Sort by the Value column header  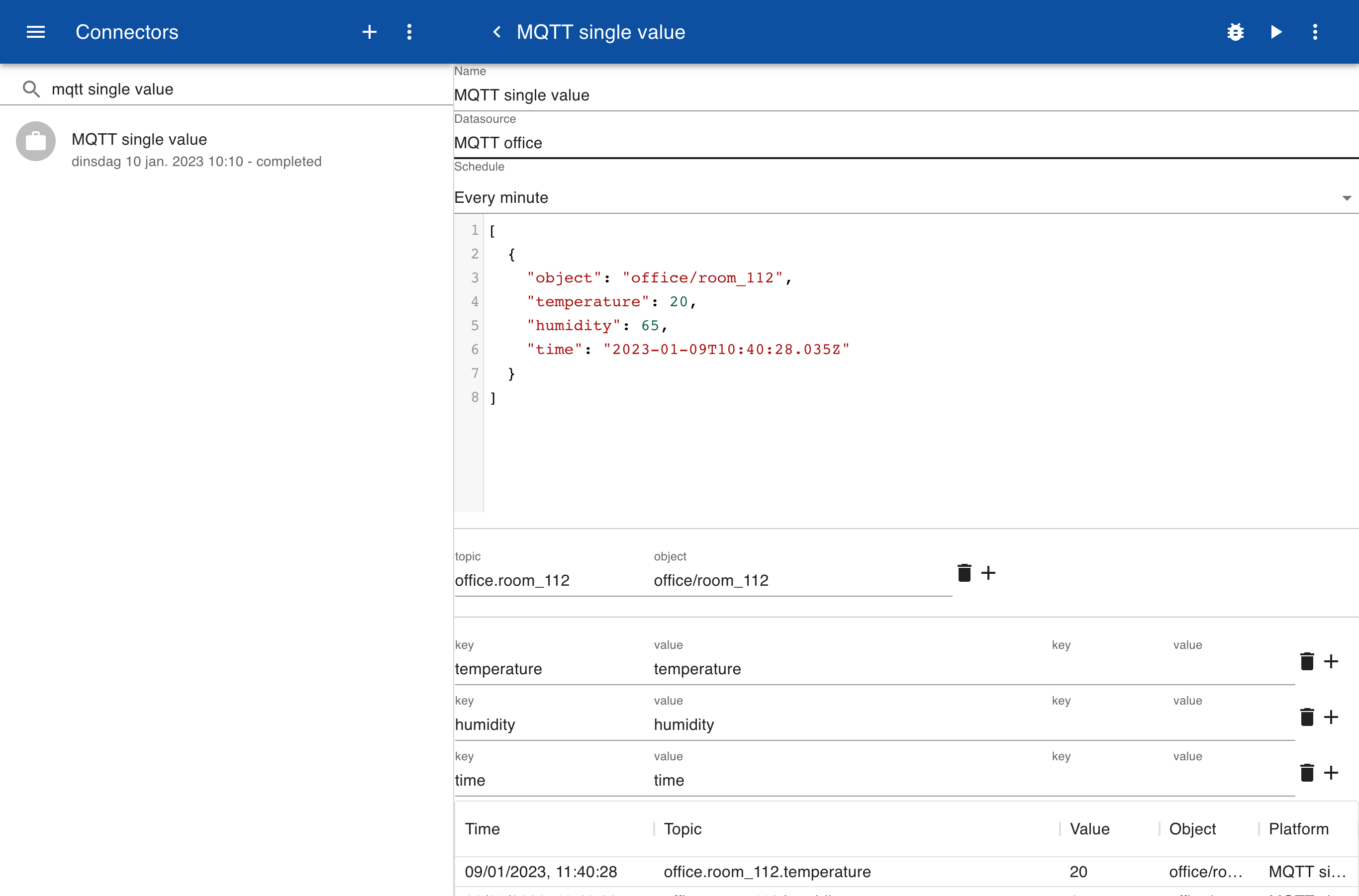pos(1090,829)
